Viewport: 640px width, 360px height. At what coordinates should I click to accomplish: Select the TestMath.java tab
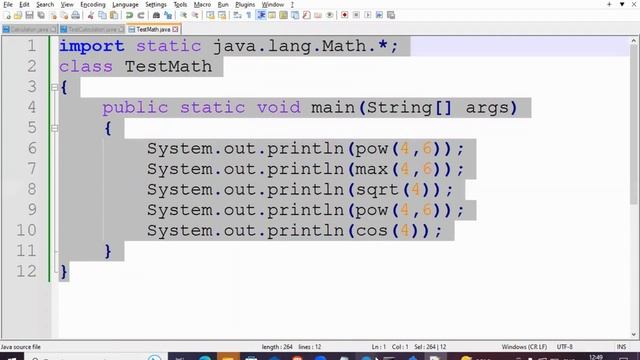point(153,29)
